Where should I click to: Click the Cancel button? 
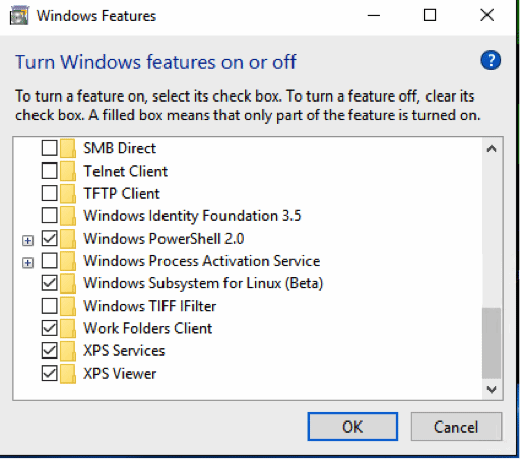pyautogui.click(x=456, y=427)
